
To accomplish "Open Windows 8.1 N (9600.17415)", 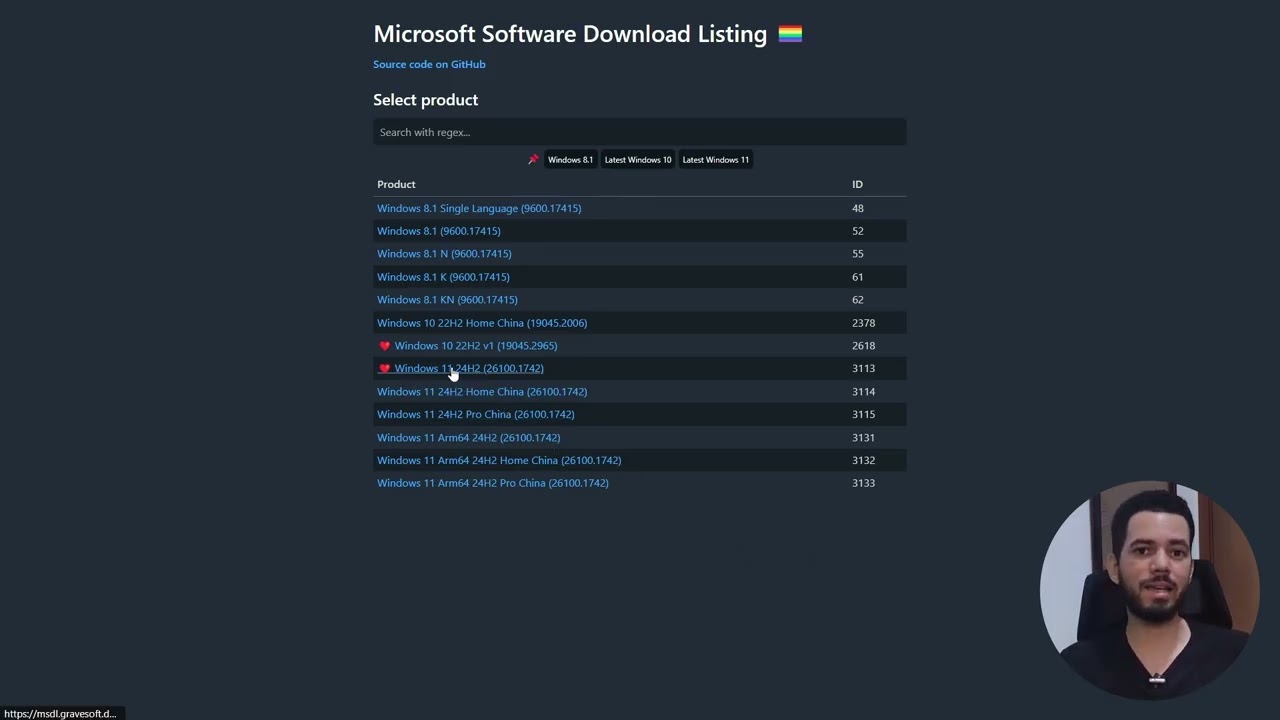I will coord(444,254).
